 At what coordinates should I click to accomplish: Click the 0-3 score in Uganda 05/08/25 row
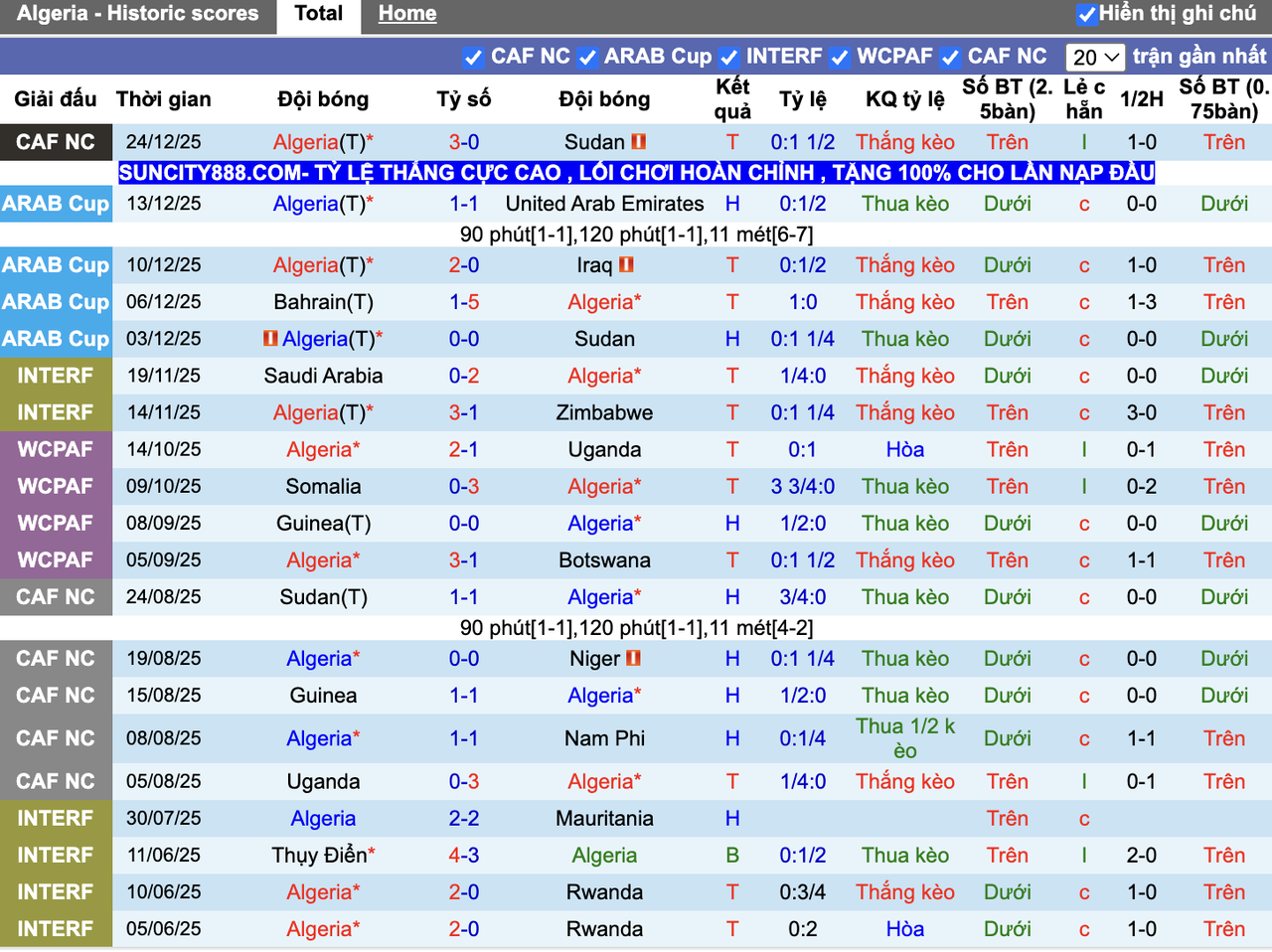(x=464, y=782)
